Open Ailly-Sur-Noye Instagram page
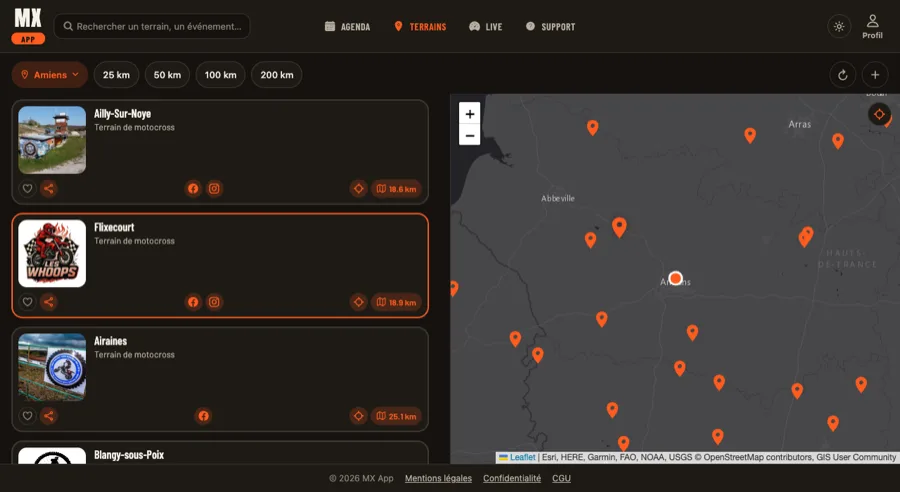900x492 pixels. click(214, 188)
